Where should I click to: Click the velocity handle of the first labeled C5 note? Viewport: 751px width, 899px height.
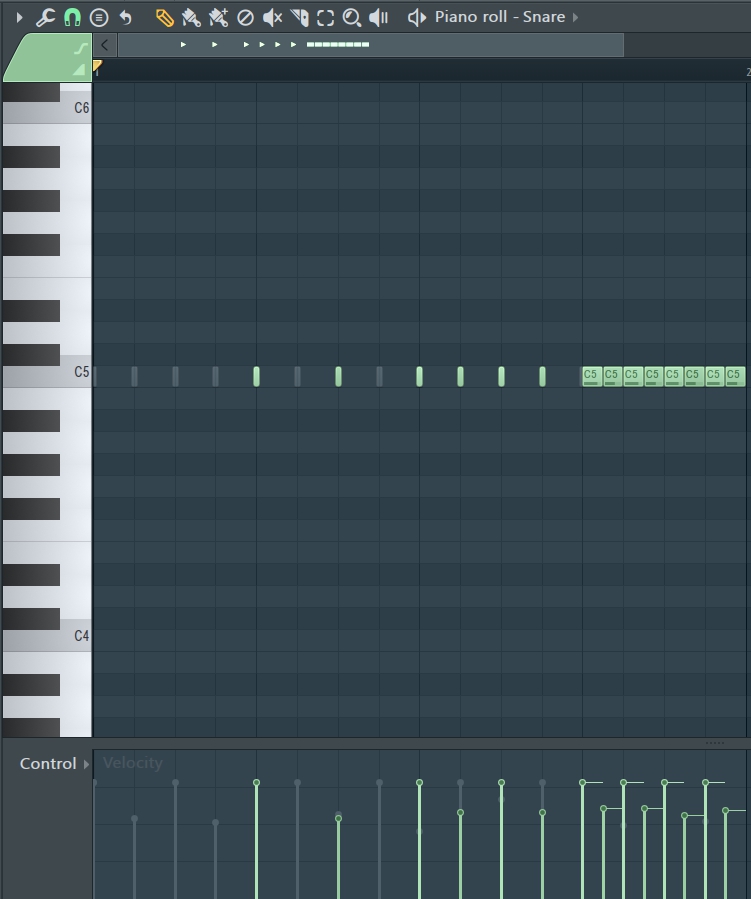[582, 782]
